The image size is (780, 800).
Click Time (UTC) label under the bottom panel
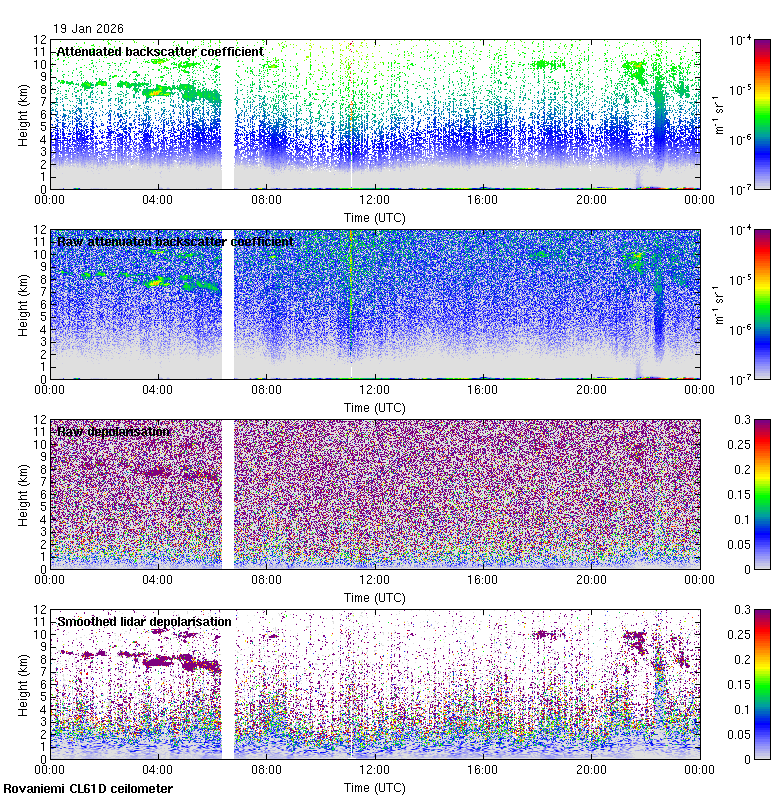(375, 788)
